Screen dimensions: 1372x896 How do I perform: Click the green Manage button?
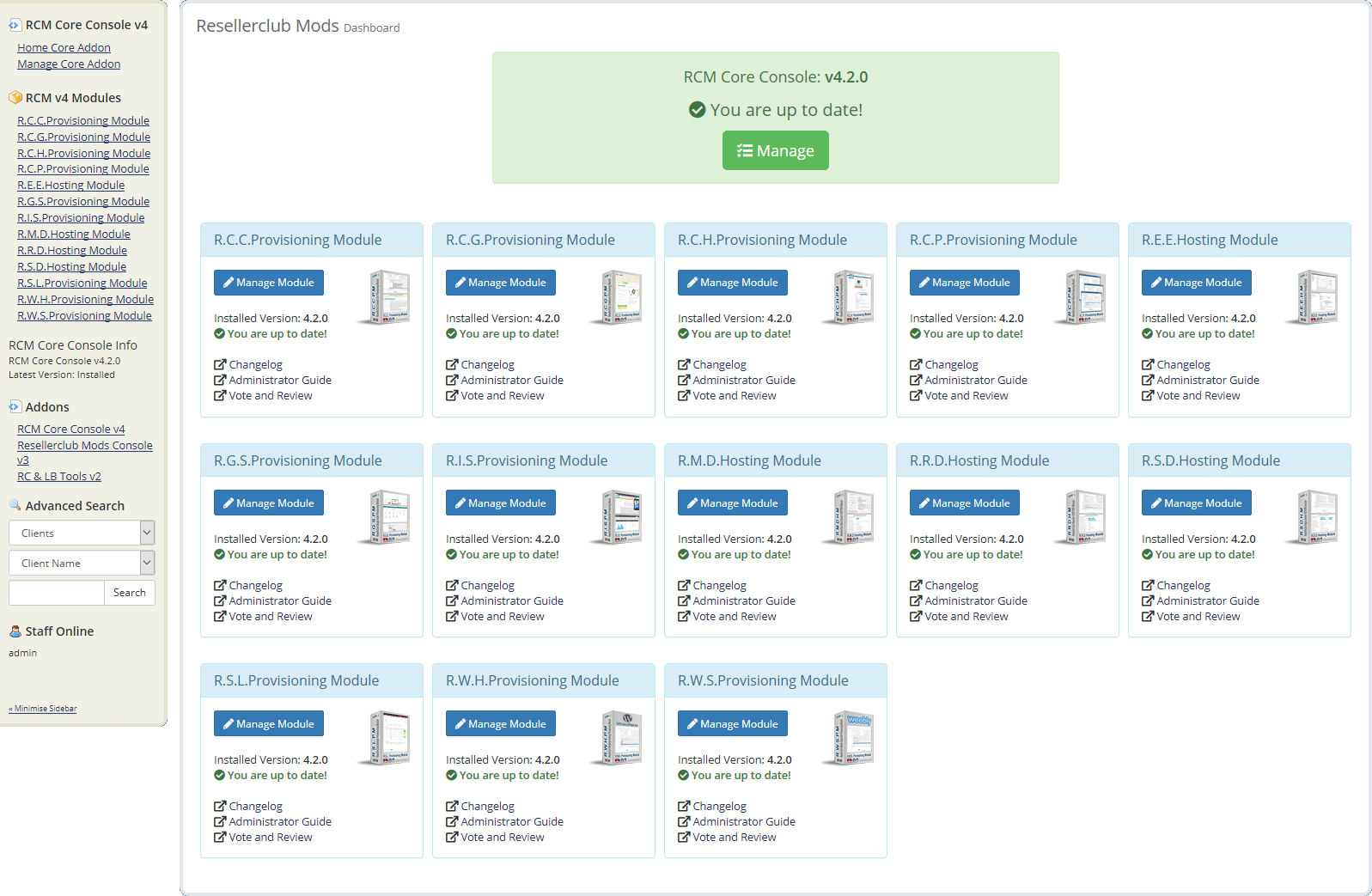pyautogui.click(x=775, y=150)
